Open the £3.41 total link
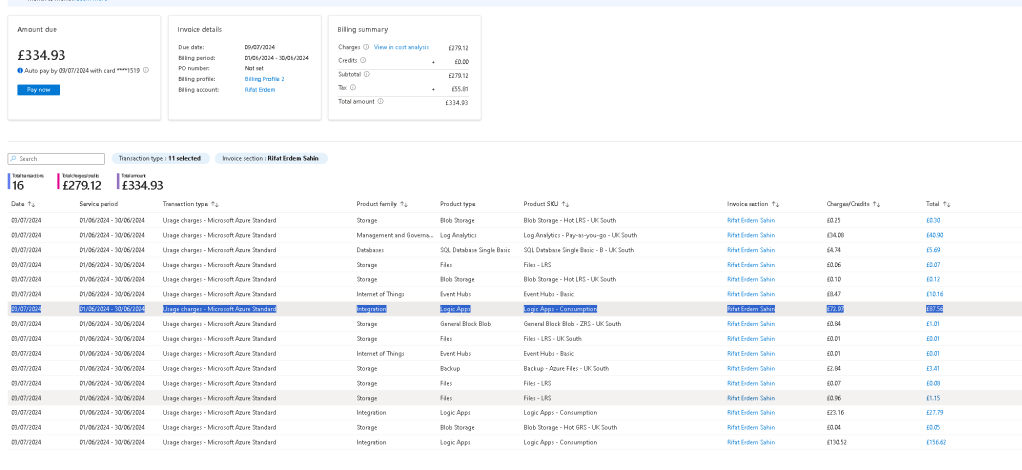Screen dimensions: 1022x470 coord(933,368)
